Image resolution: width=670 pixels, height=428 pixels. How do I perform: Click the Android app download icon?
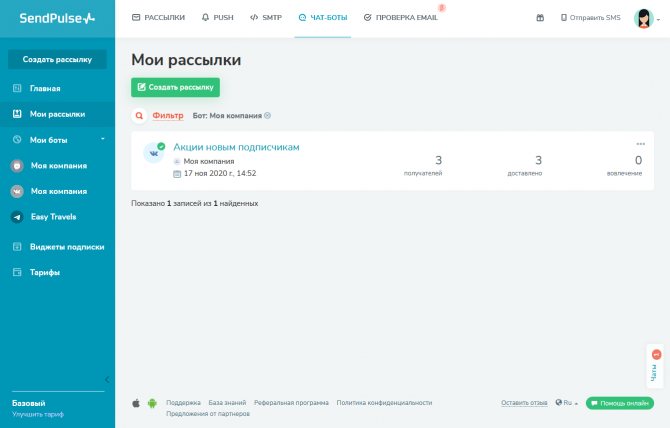pyautogui.click(x=152, y=403)
